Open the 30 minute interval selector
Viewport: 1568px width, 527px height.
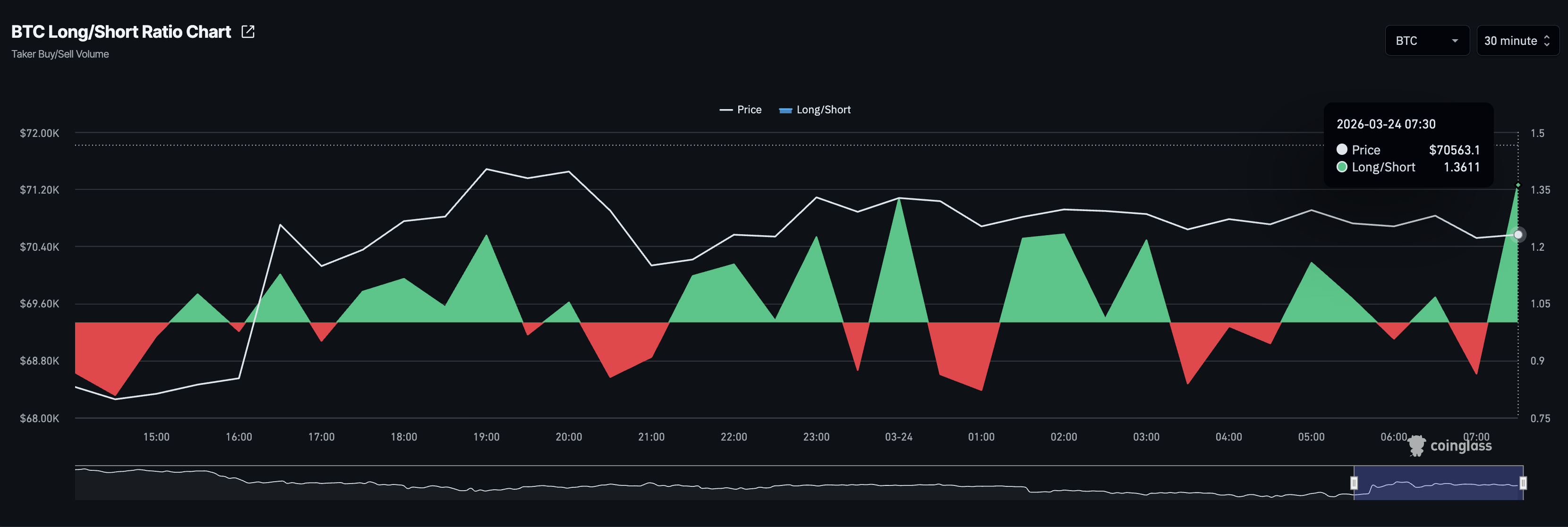(1510, 41)
